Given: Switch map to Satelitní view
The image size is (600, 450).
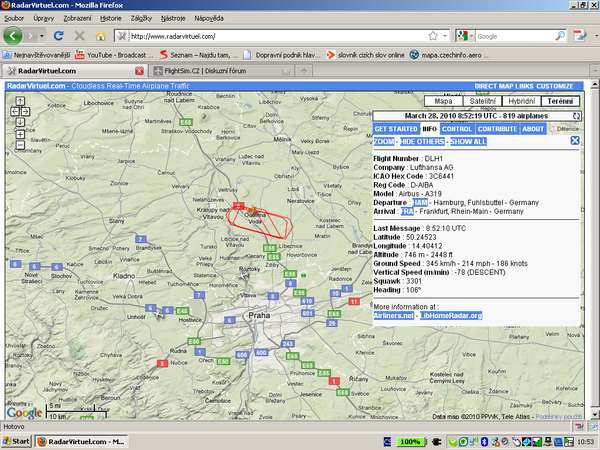Looking at the screenshot, I should click(483, 101).
